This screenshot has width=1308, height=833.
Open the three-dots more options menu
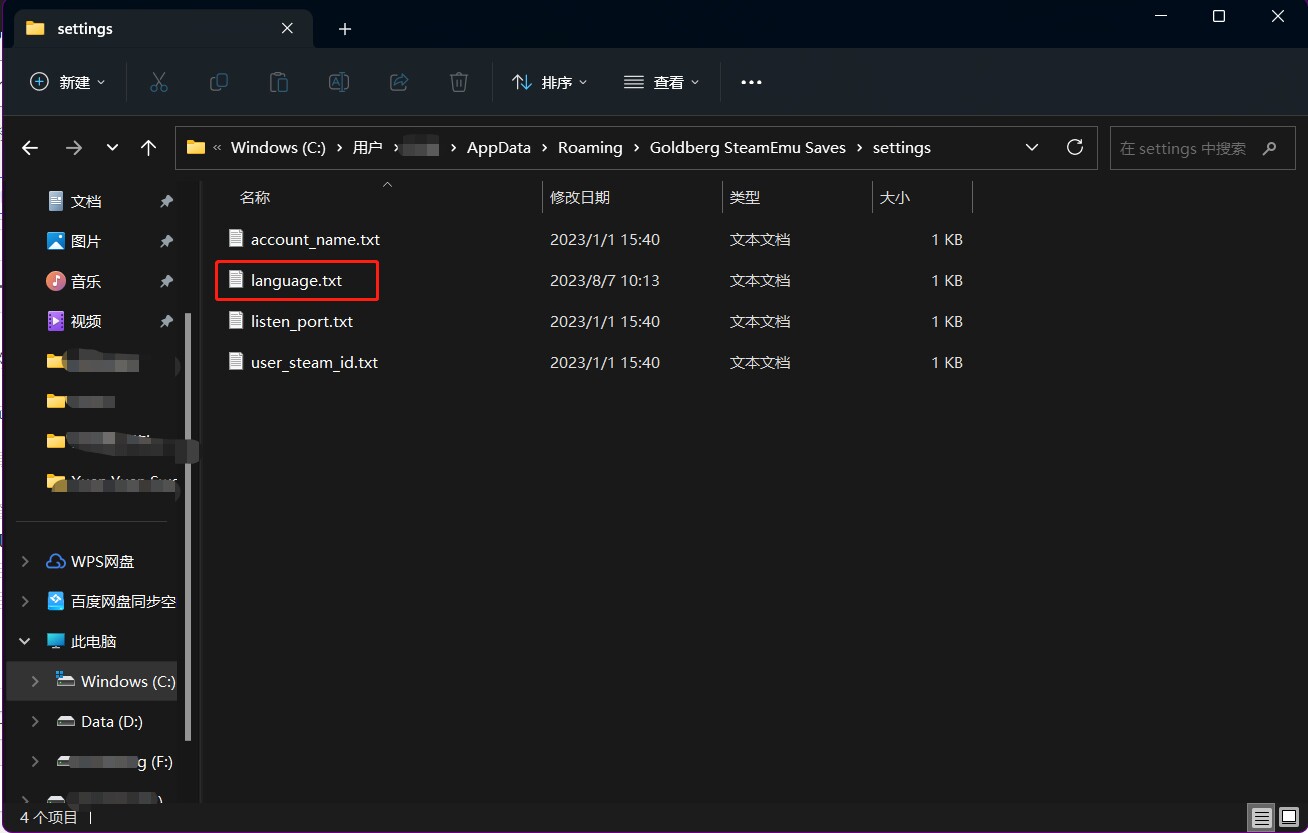(751, 82)
